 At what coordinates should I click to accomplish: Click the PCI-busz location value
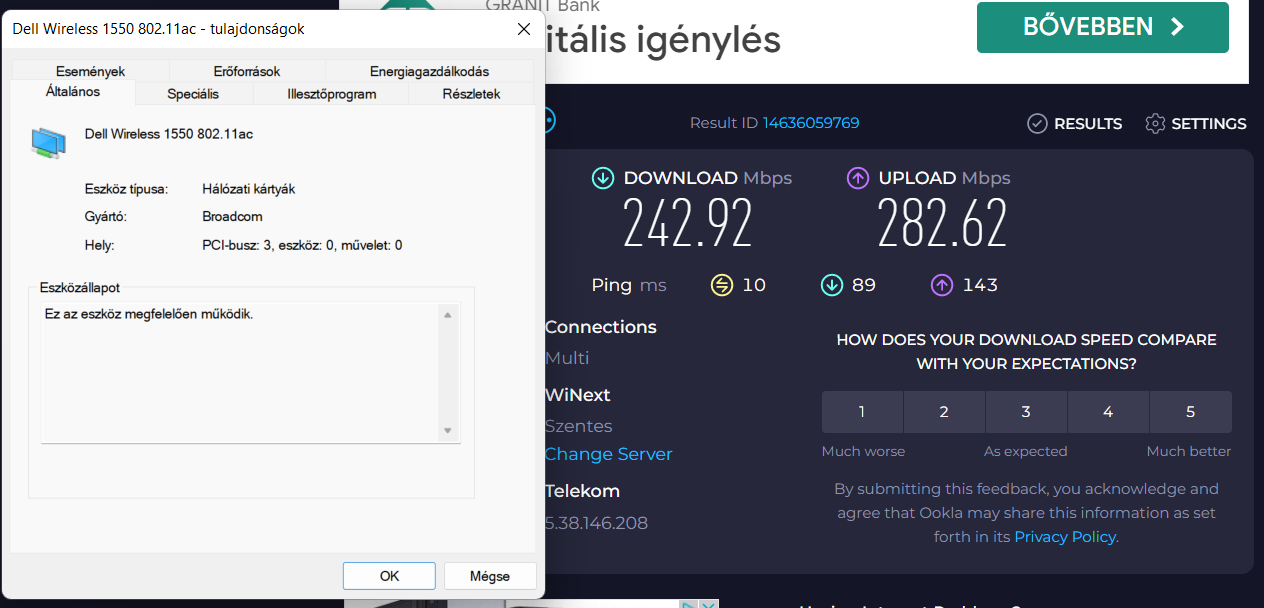tap(302, 245)
